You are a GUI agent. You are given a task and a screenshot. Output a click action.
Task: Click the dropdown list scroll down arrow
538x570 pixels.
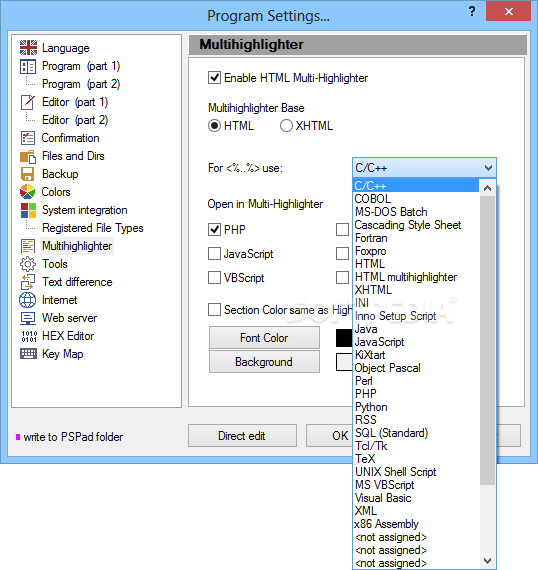(487, 561)
